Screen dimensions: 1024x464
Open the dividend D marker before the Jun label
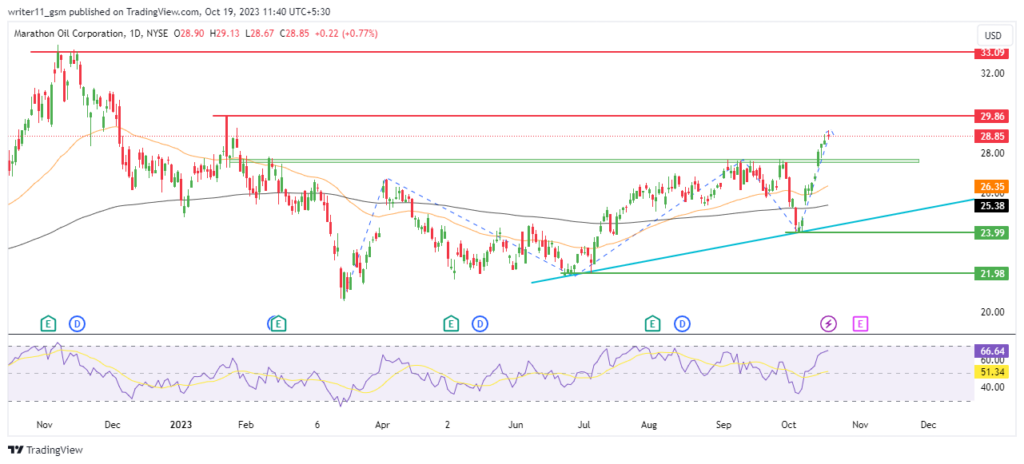pos(480,322)
